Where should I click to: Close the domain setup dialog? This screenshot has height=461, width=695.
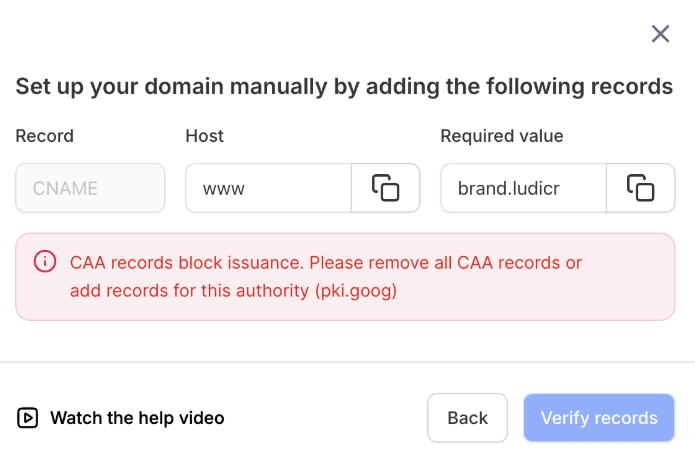(x=660, y=34)
